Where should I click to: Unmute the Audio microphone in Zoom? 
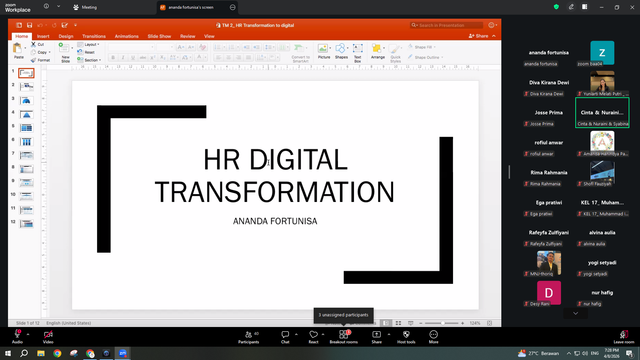click(17, 337)
